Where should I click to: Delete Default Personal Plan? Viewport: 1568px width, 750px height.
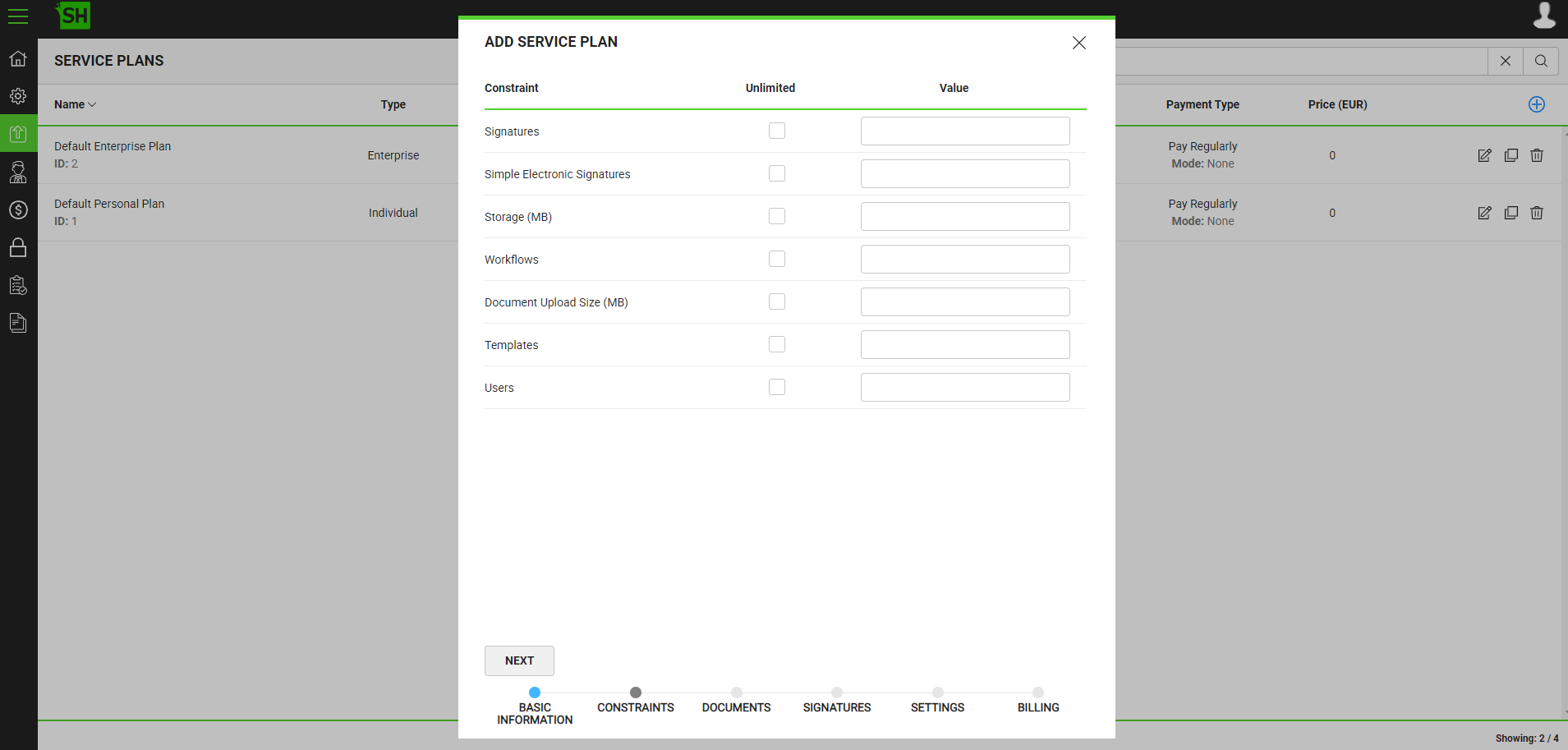[x=1537, y=213]
